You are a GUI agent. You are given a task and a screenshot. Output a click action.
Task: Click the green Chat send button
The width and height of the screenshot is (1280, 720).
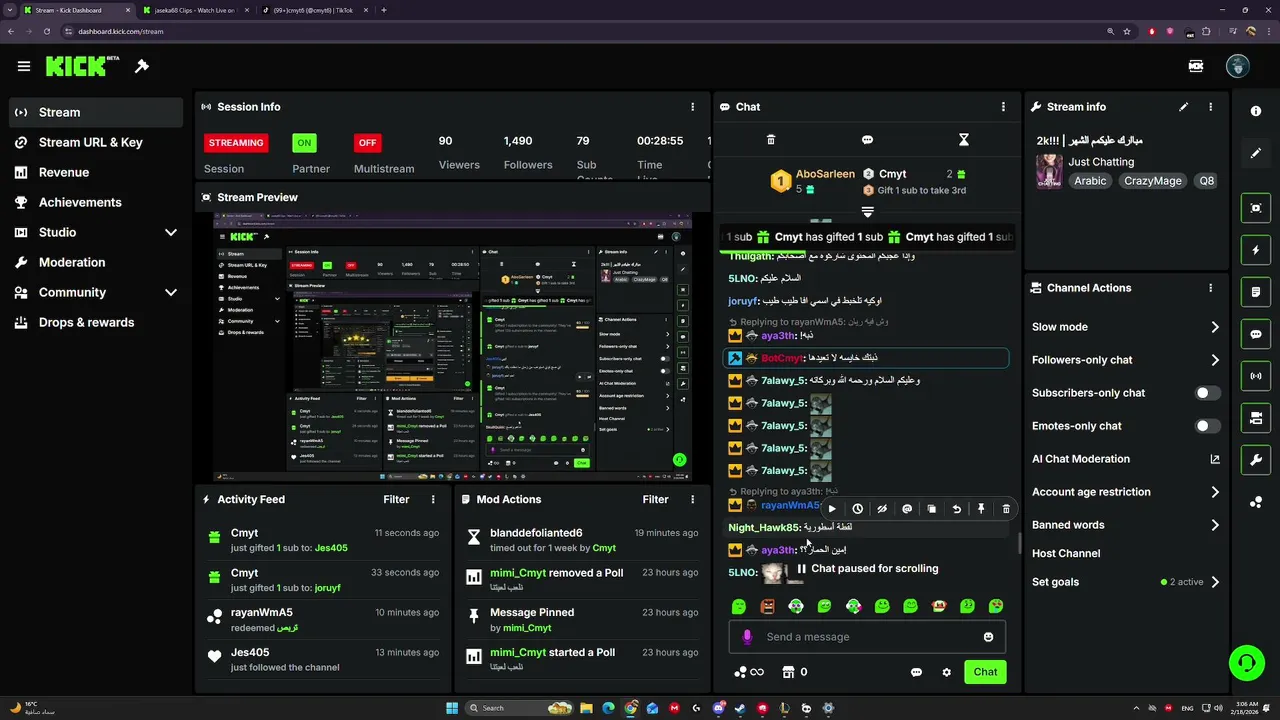(985, 672)
